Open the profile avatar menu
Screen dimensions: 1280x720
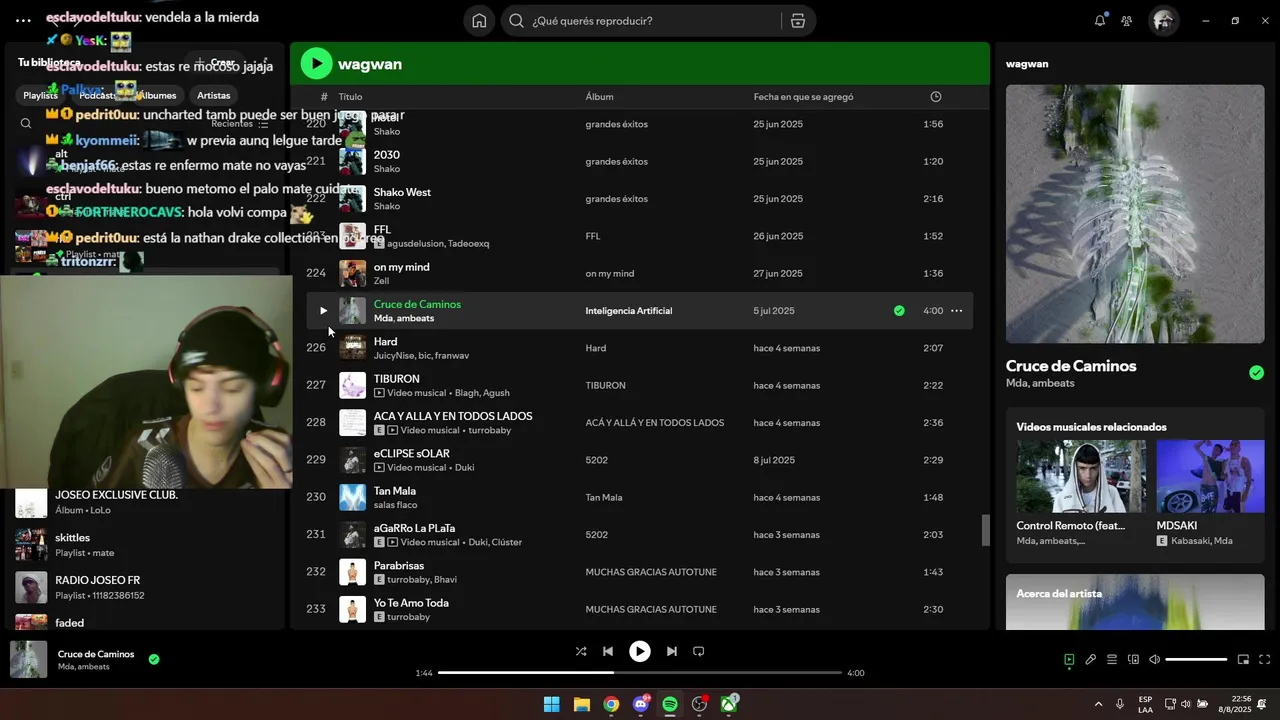[1163, 21]
